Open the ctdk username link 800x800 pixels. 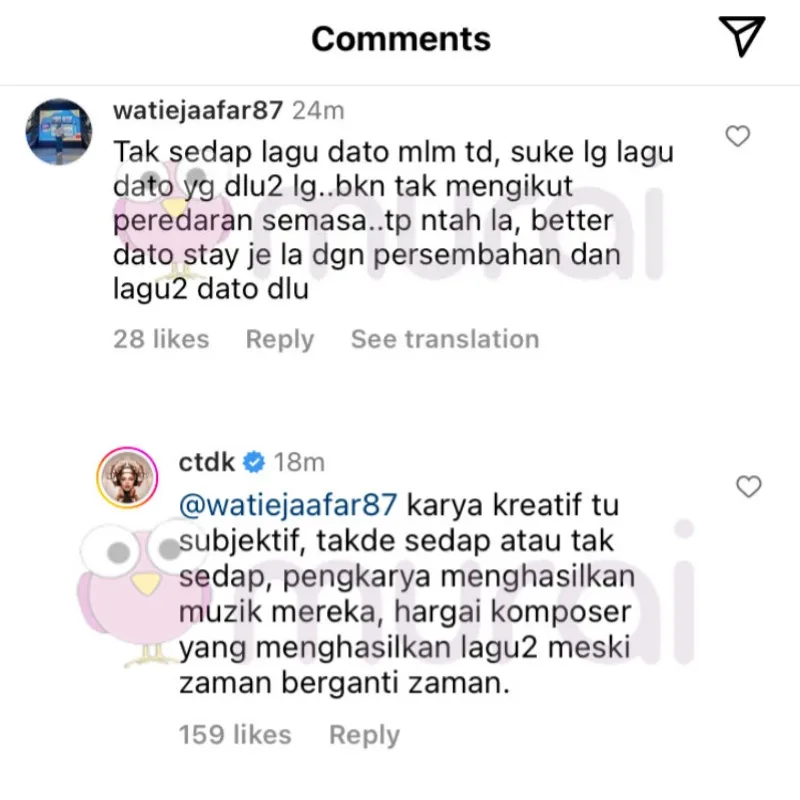207,462
